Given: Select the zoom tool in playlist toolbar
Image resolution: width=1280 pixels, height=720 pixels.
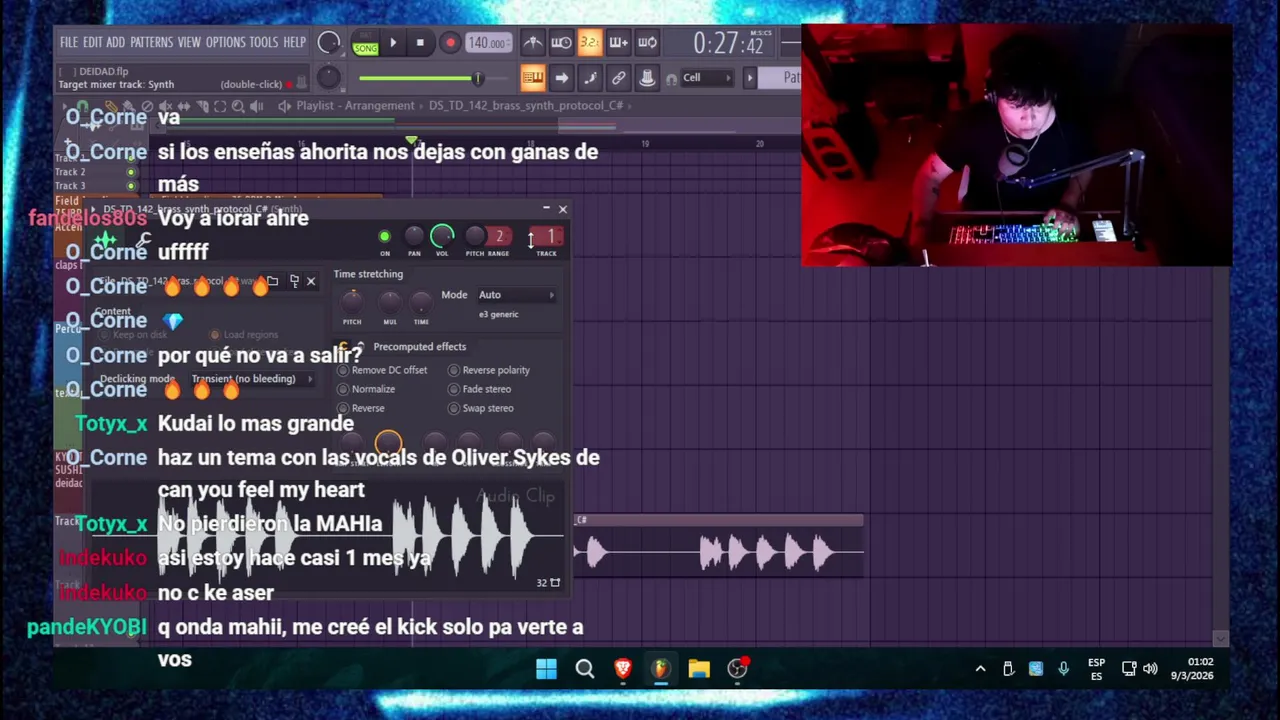Looking at the screenshot, I should pos(238,106).
